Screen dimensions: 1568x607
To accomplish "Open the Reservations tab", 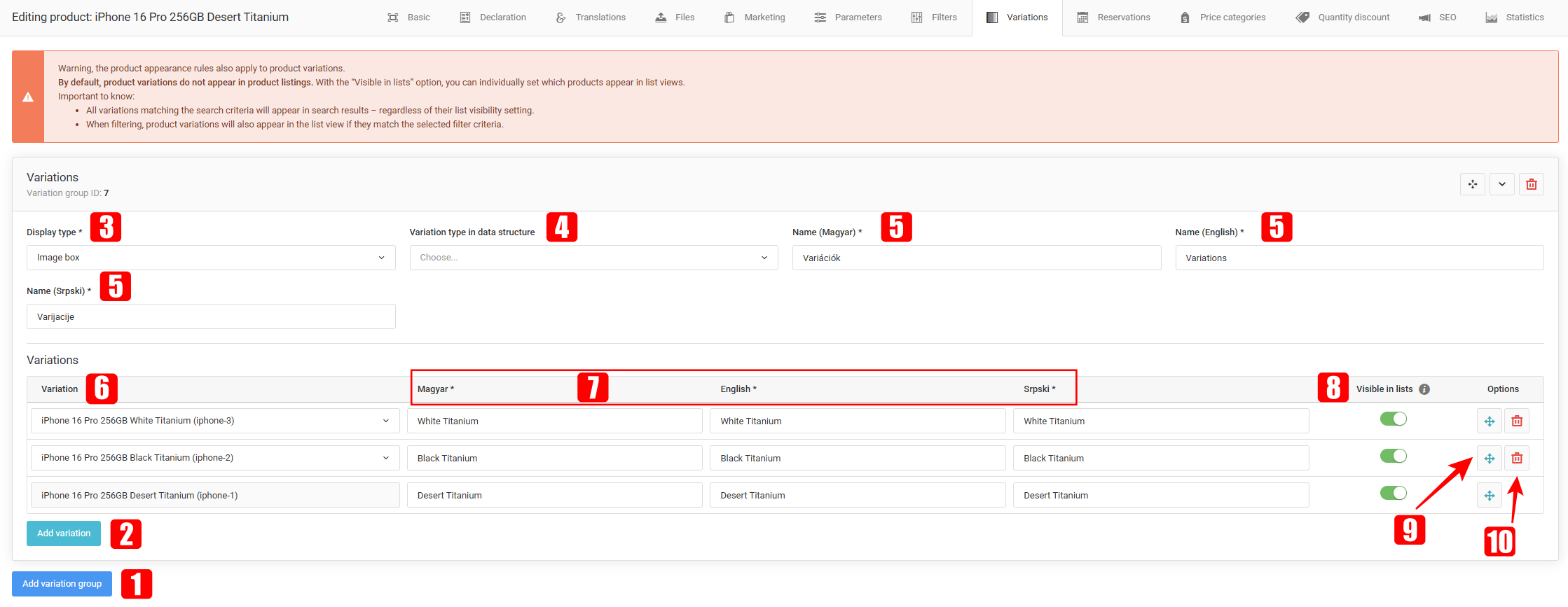I will (x=1113, y=18).
